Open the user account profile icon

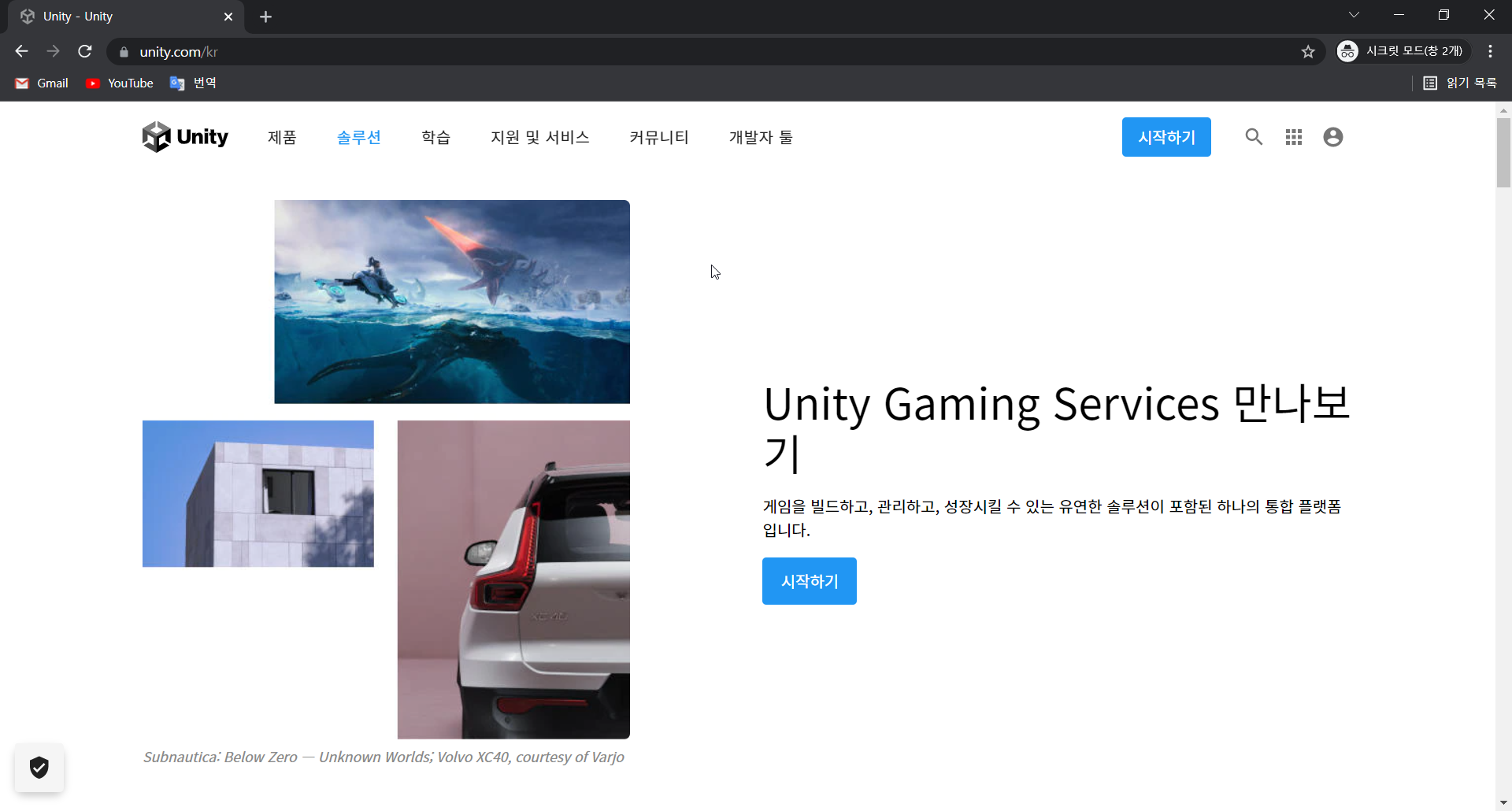pyautogui.click(x=1333, y=137)
